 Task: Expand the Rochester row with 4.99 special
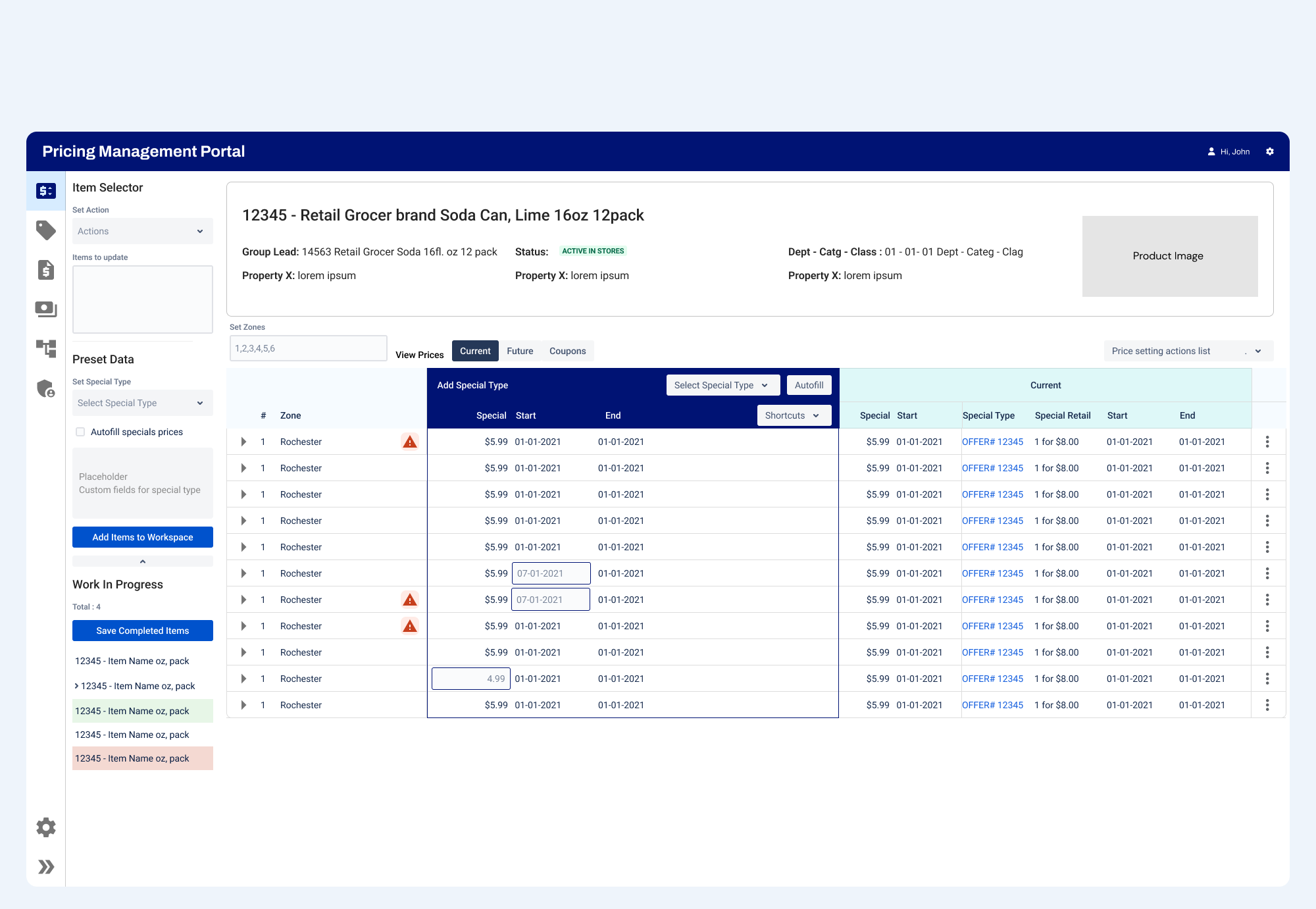(x=244, y=679)
